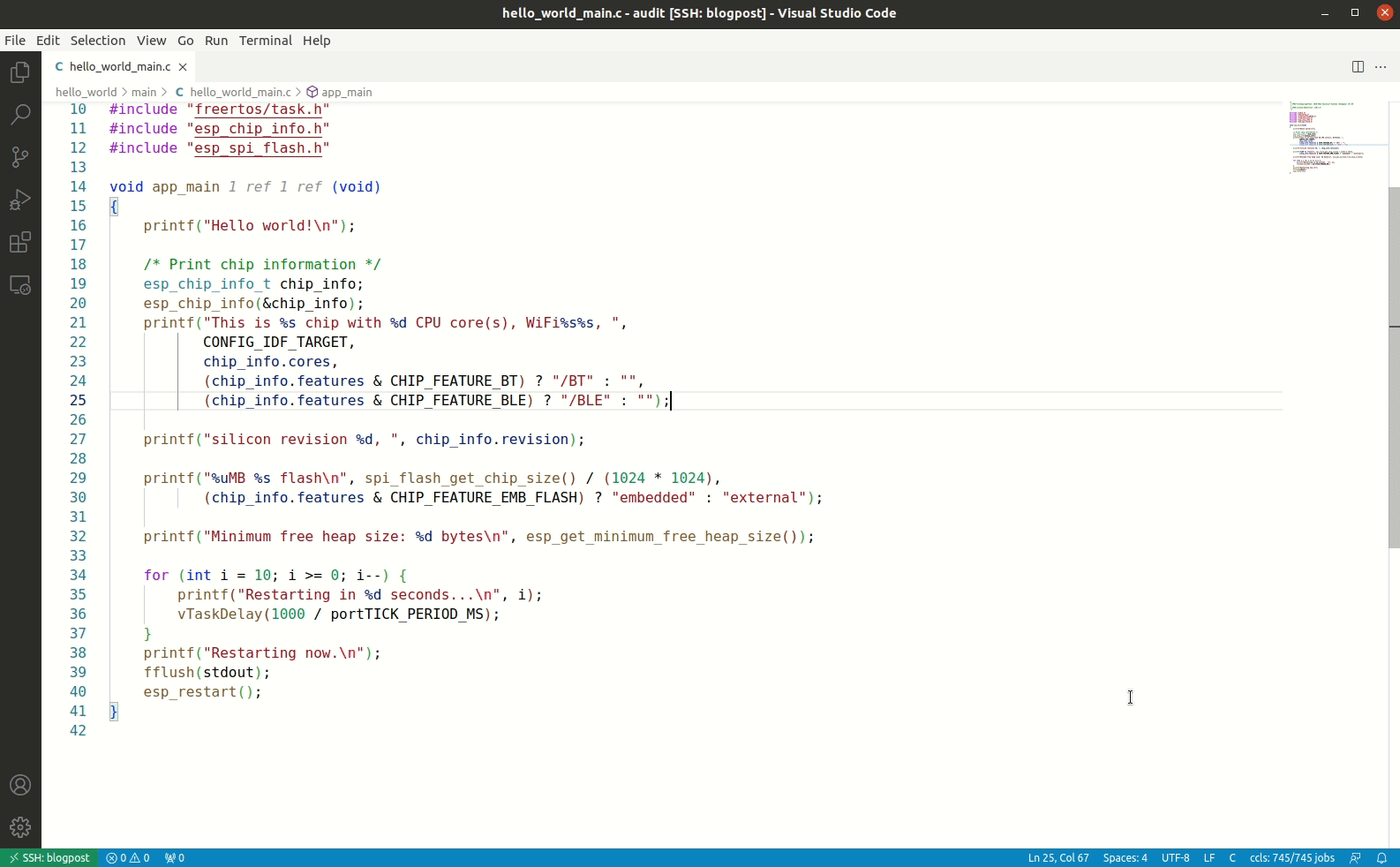Click Ln 25, Col 67 go-to-line indicator
Screen dimensions: 1400x867
tap(1058, 857)
